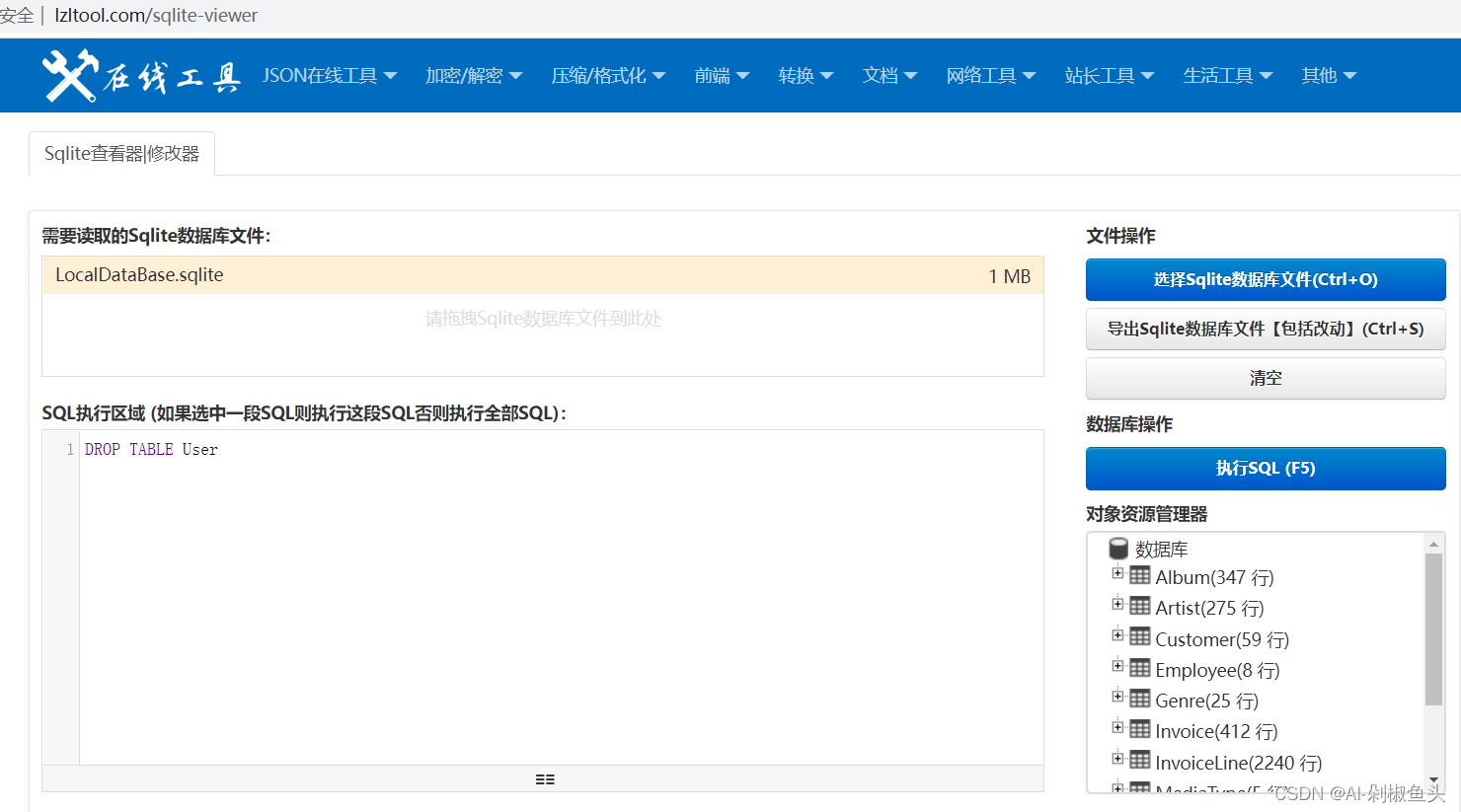
Task: Open the 文档 menu in navigation bar
Action: 889,74
